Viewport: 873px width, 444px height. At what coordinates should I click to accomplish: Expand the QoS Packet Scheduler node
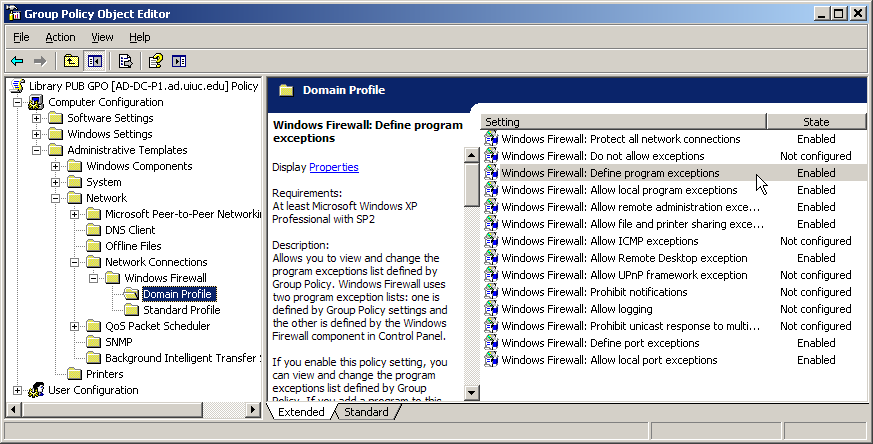[x=75, y=326]
